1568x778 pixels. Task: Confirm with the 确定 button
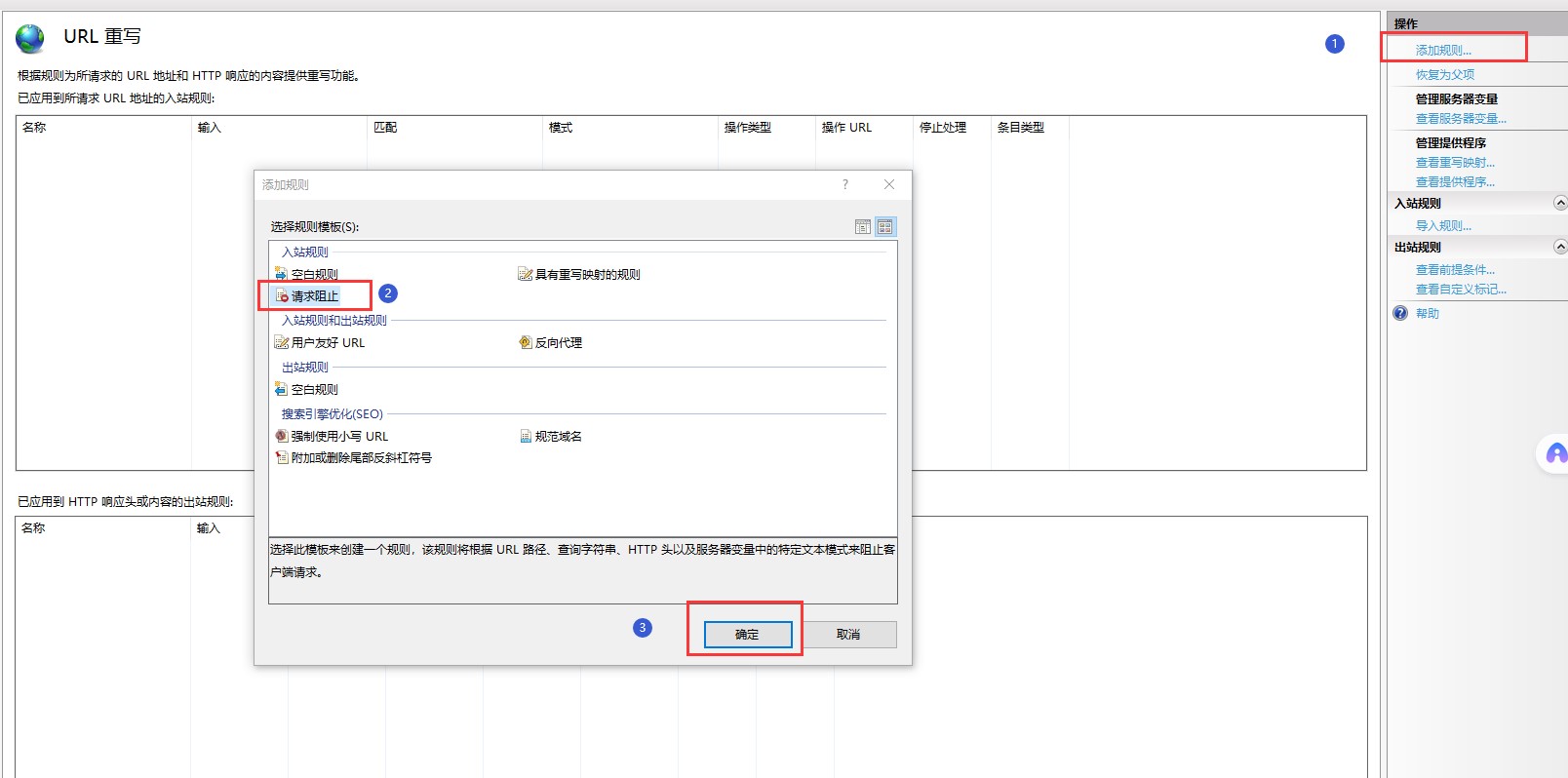pyautogui.click(x=747, y=635)
